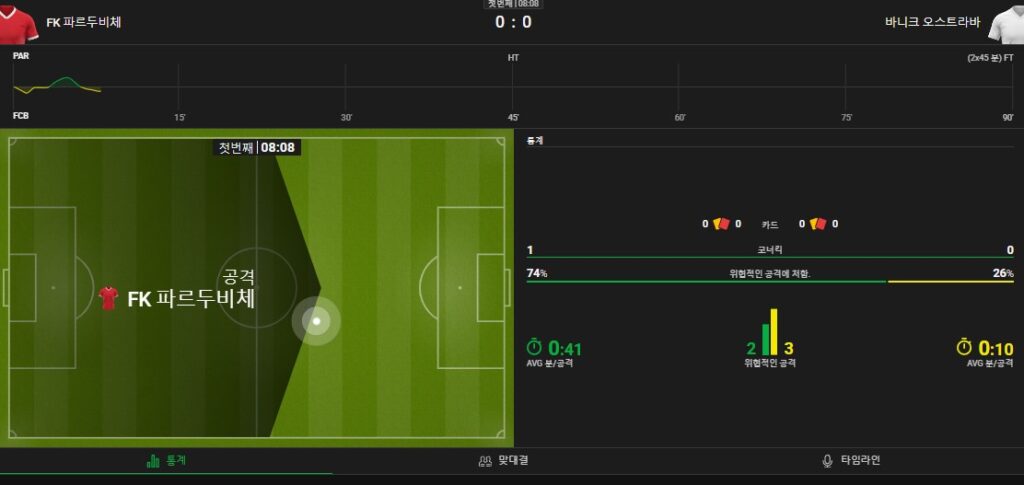Click the red shirt icon on the pitch
This screenshot has height=485, width=1024.
coord(109,297)
